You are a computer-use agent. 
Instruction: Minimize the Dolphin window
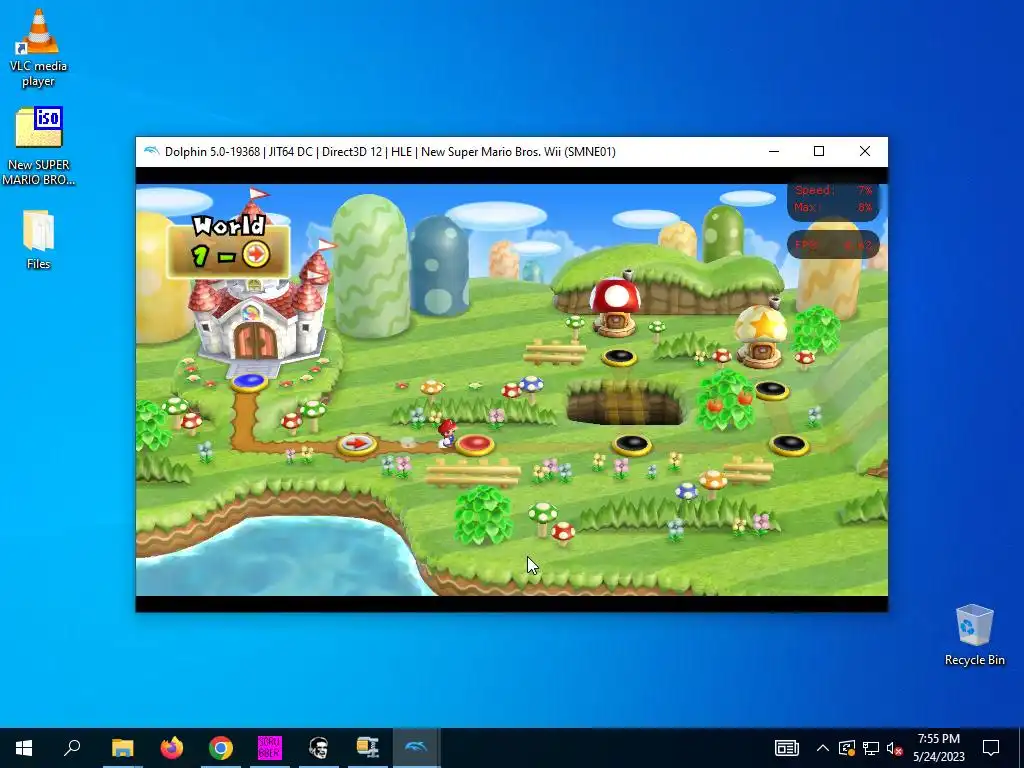[774, 152]
